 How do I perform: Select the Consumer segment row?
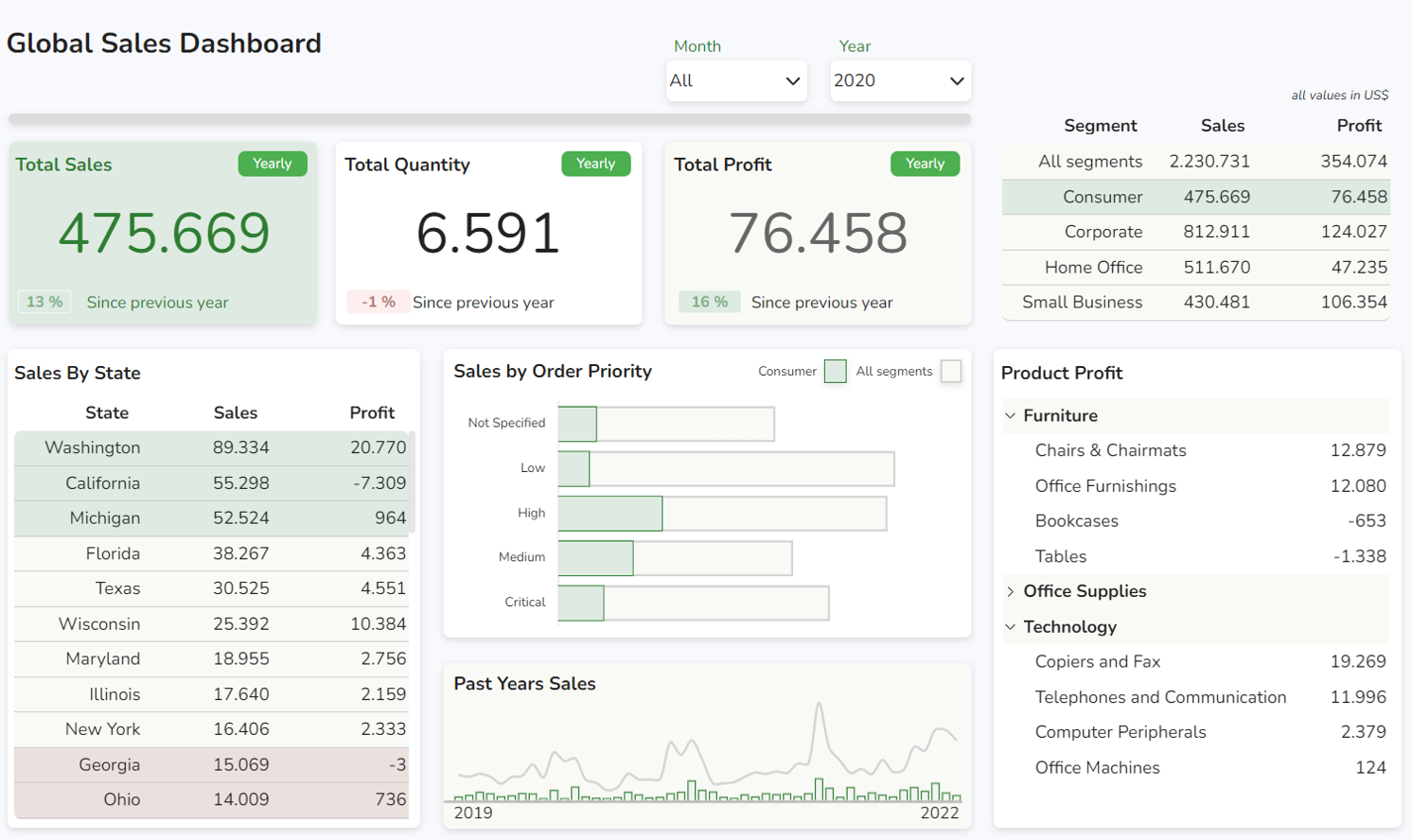[1196, 197]
